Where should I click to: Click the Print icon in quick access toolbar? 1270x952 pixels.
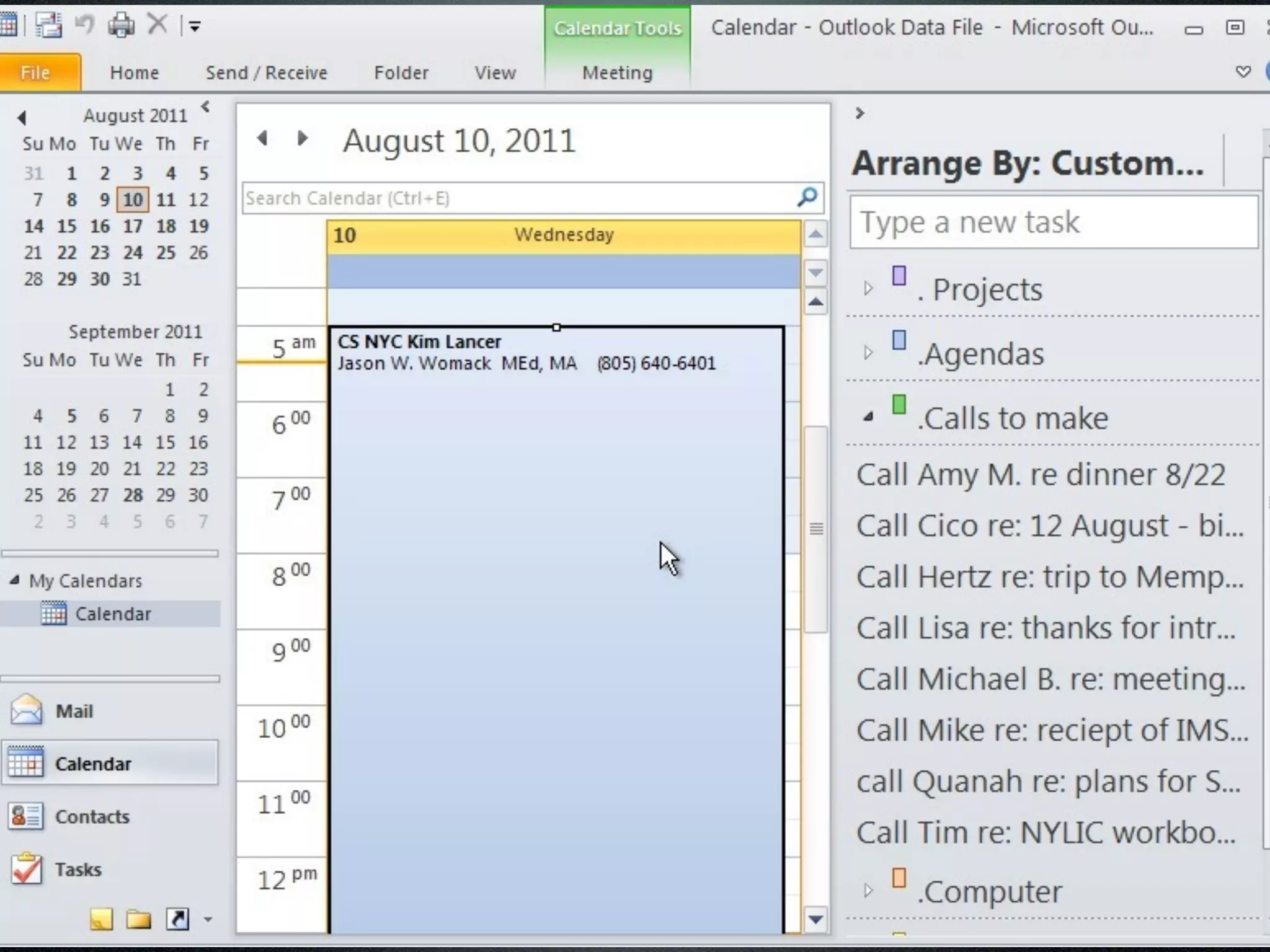coord(122,26)
